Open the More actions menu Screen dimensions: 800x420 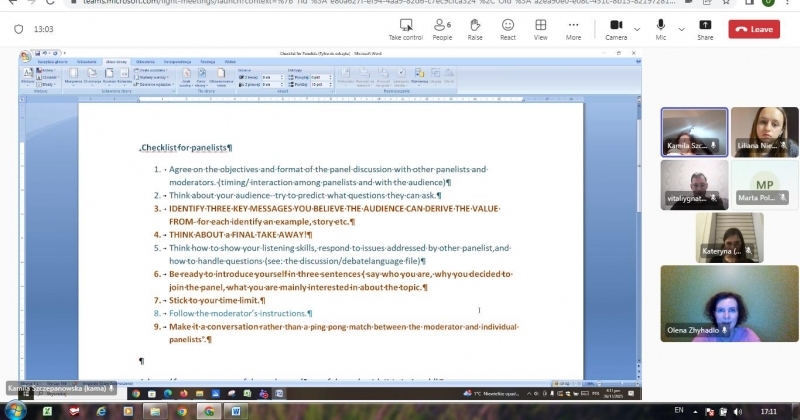(x=573, y=29)
